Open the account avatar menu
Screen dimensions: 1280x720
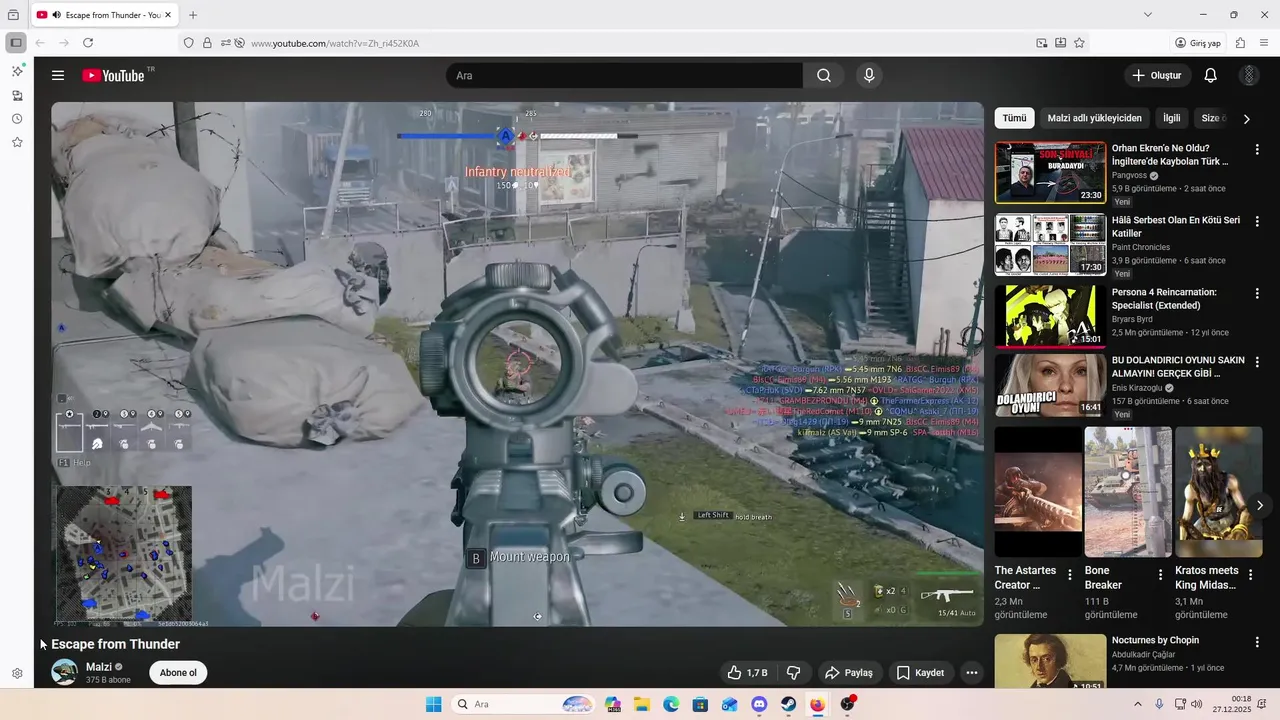point(1249,76)
